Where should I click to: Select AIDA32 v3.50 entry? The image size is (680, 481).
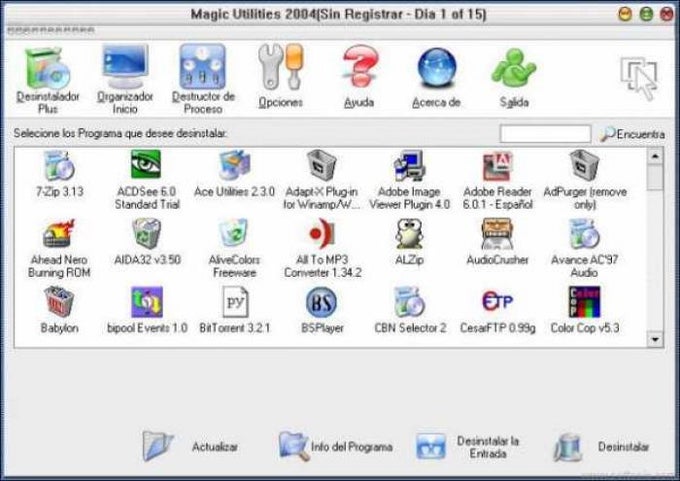tap(147, 242)
